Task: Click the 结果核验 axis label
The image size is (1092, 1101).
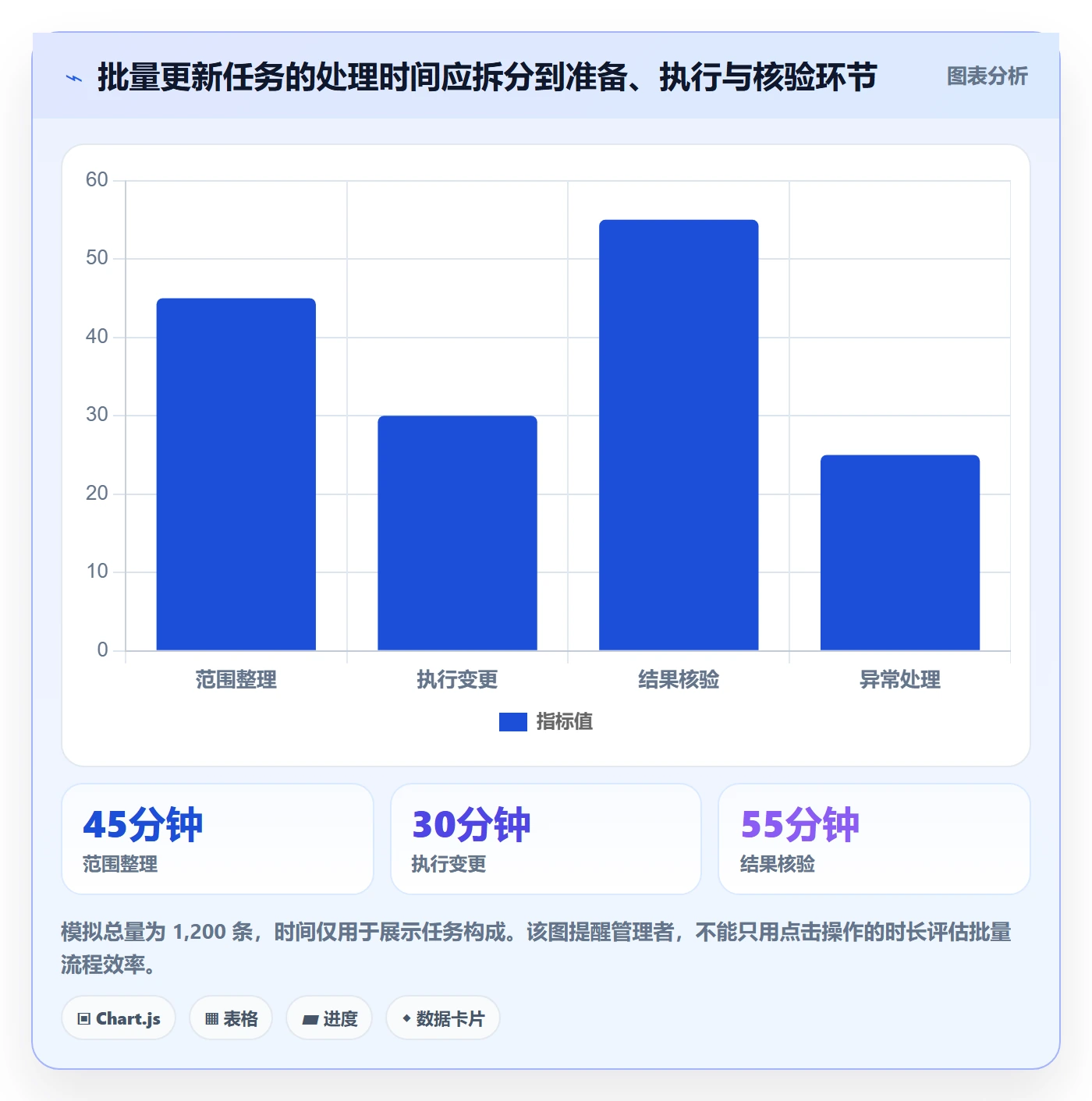Action: [679, 680]
